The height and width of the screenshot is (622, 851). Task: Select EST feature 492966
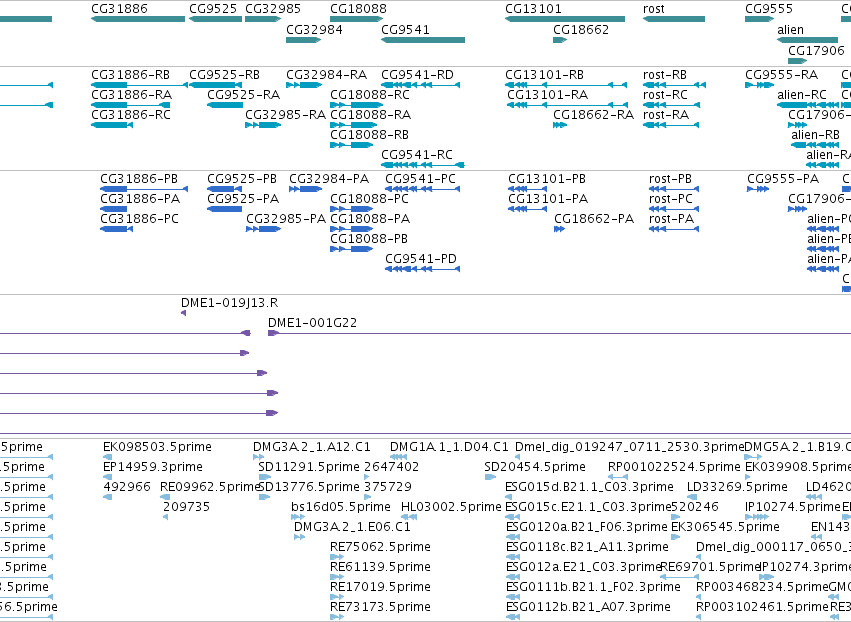tap(127, 487)
